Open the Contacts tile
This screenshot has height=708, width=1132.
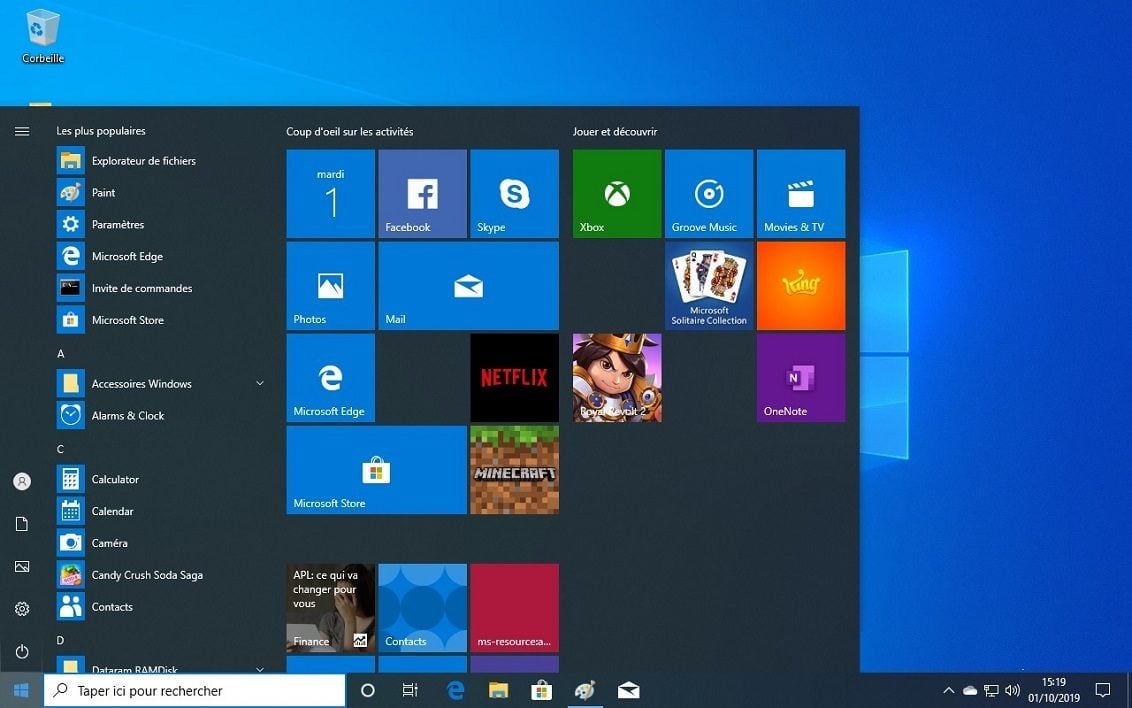(422, 608)
